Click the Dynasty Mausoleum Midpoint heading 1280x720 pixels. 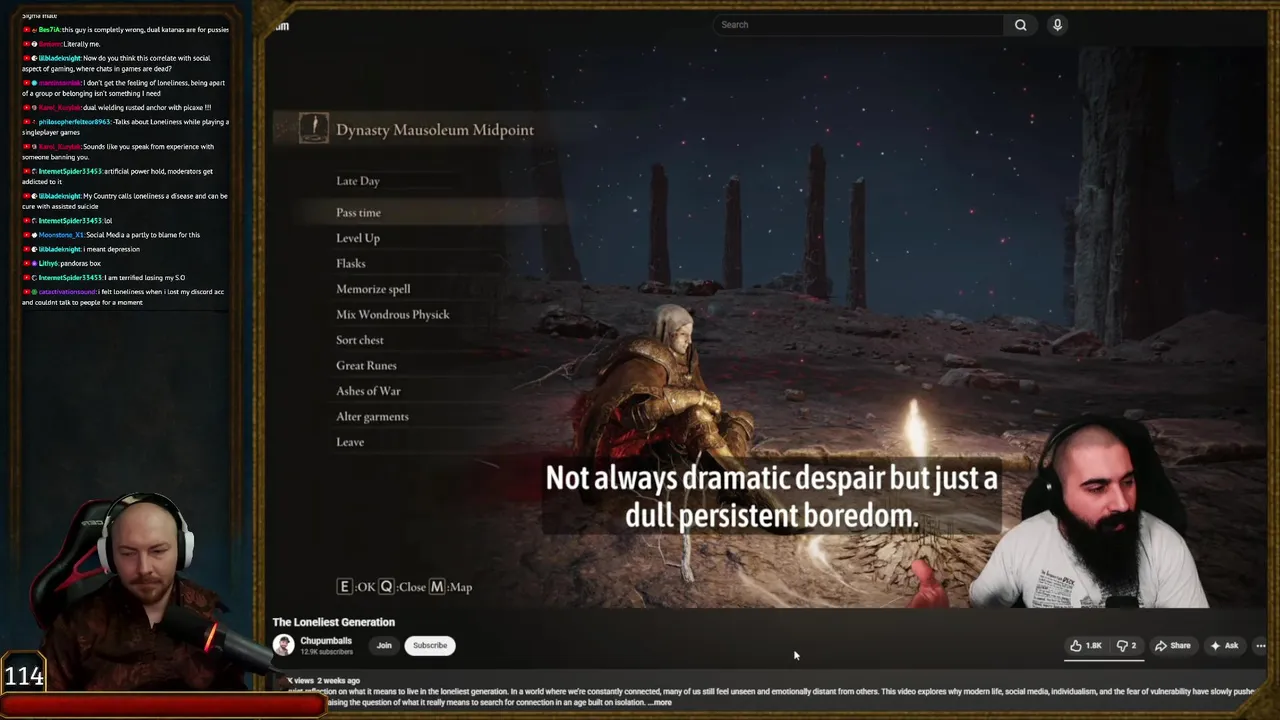coord(435,130)
